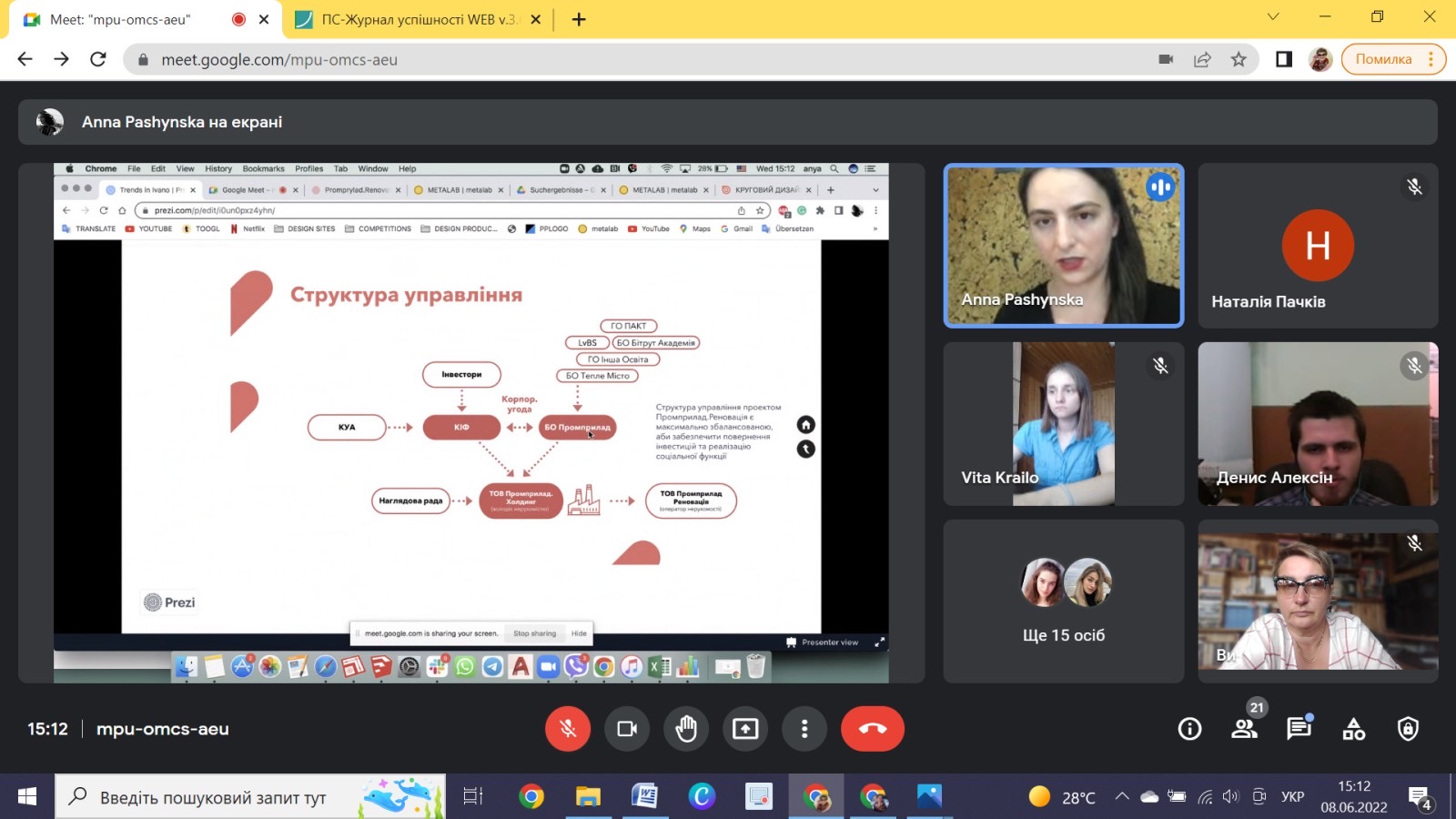Open the chat with everyone panel
Viewport: 1456px width, 819px height.
pos(1299,729)
